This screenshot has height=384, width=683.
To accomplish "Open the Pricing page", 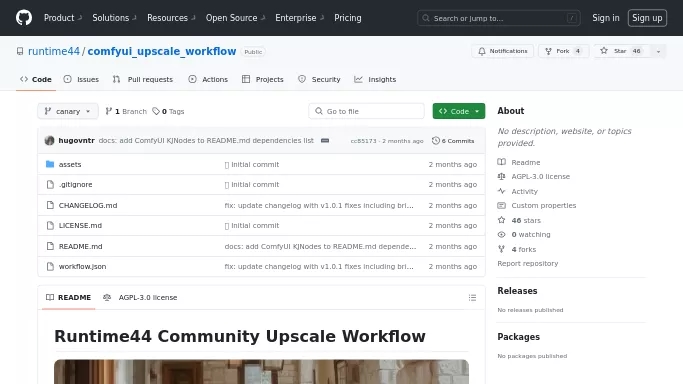I will 348,18.
